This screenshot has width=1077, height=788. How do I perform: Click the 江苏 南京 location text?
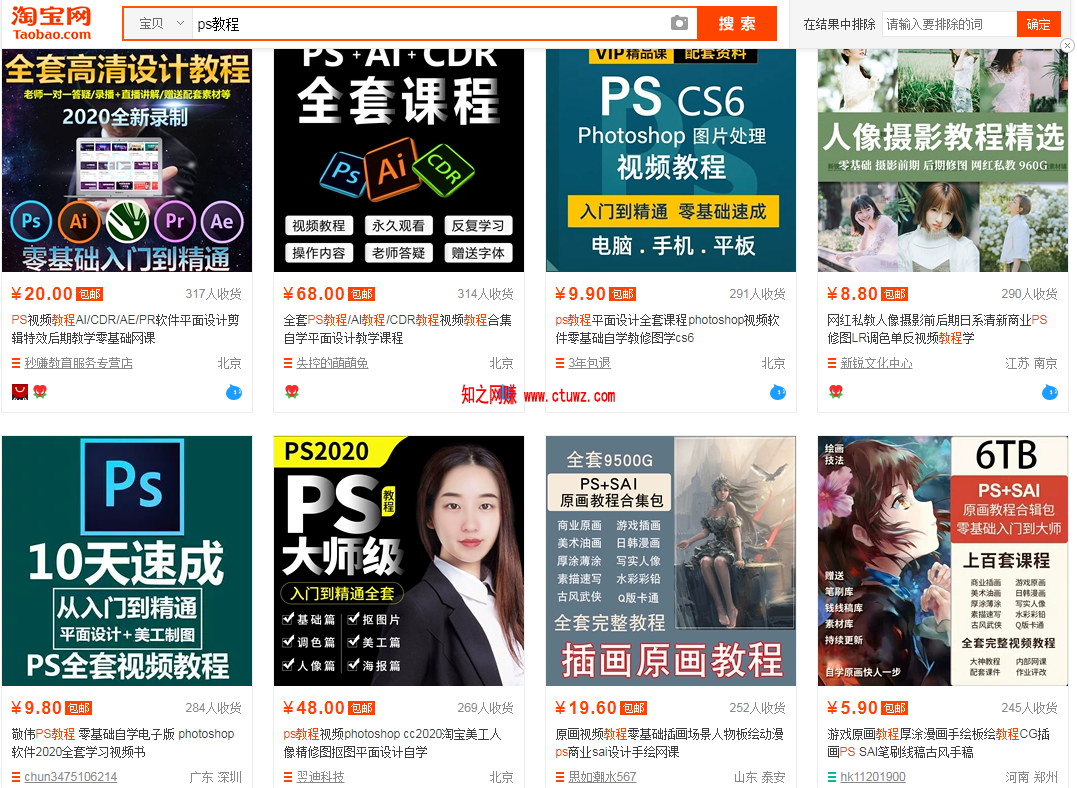[x=1031, y=363]
